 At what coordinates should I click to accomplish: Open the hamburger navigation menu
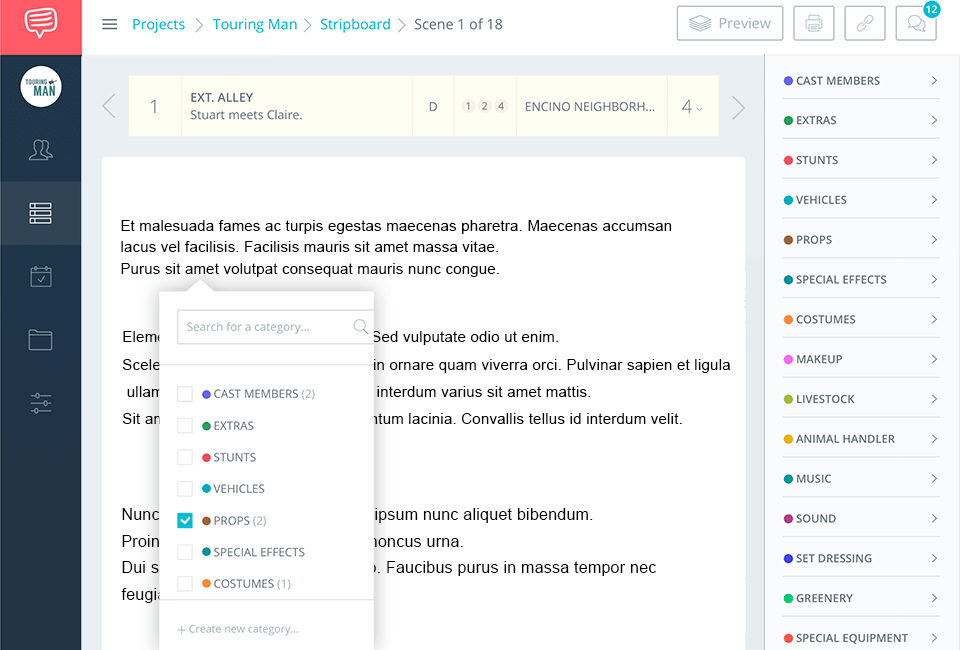point(109,23)
